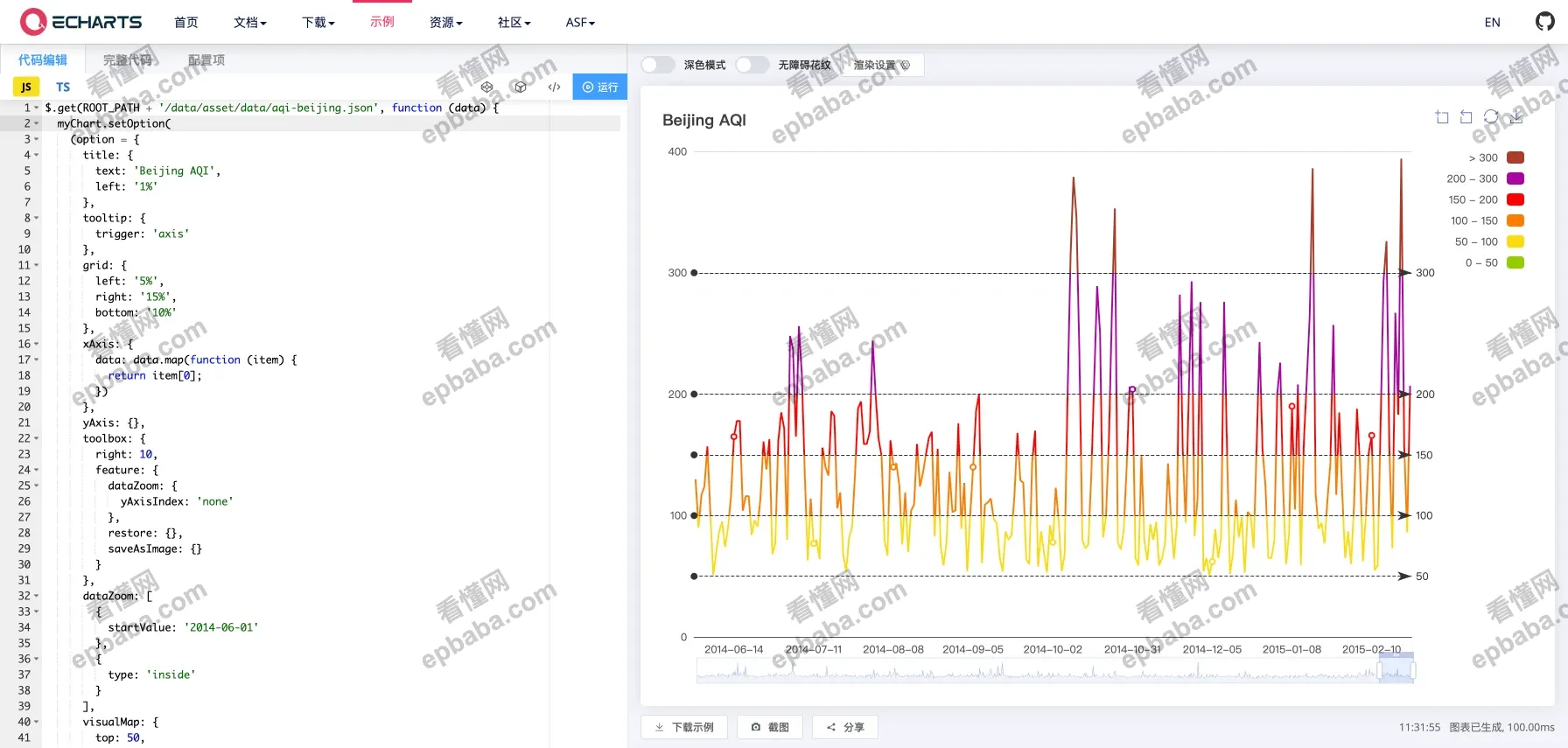Image resolution: width=1568 pixels, height=748 pixels.
Task: Click status text 图表已生成
Action: (1474, 727)
